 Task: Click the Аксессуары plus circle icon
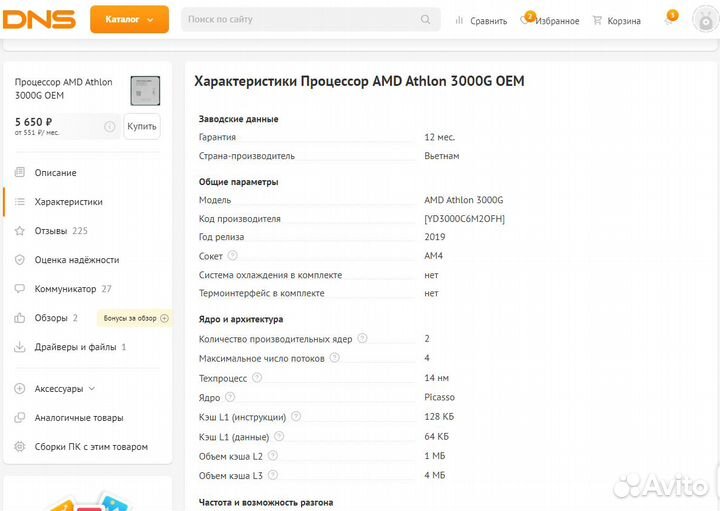pyautogui.click(x=20, y=388)
